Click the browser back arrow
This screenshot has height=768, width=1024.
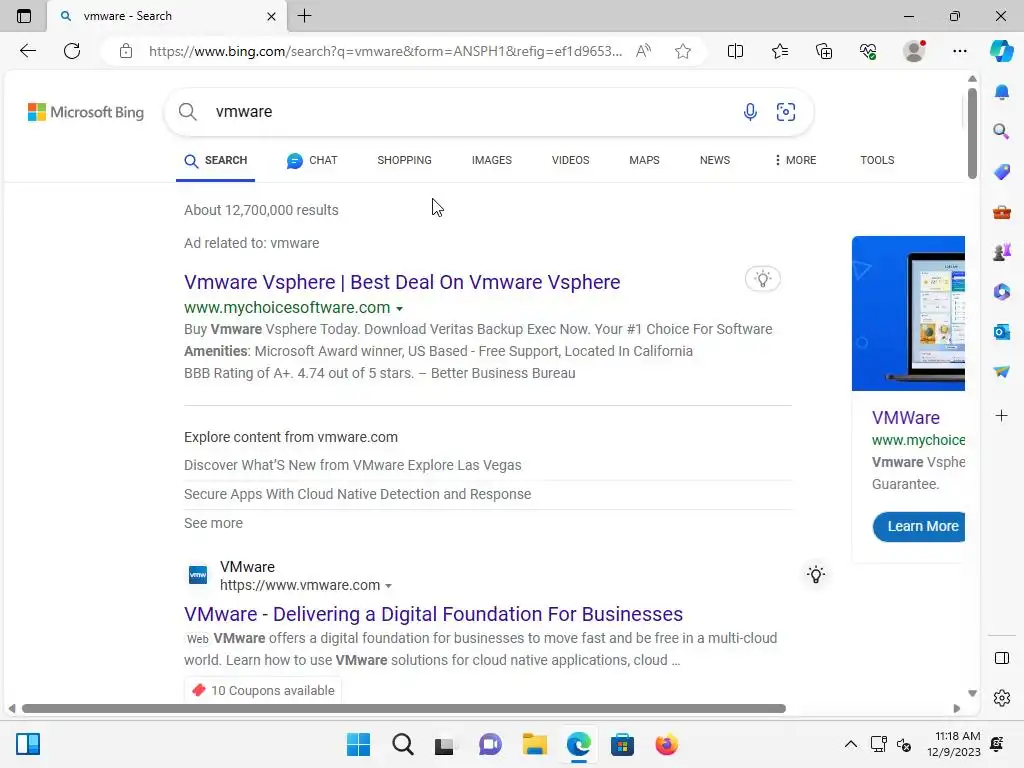click(x=27, y=51)
